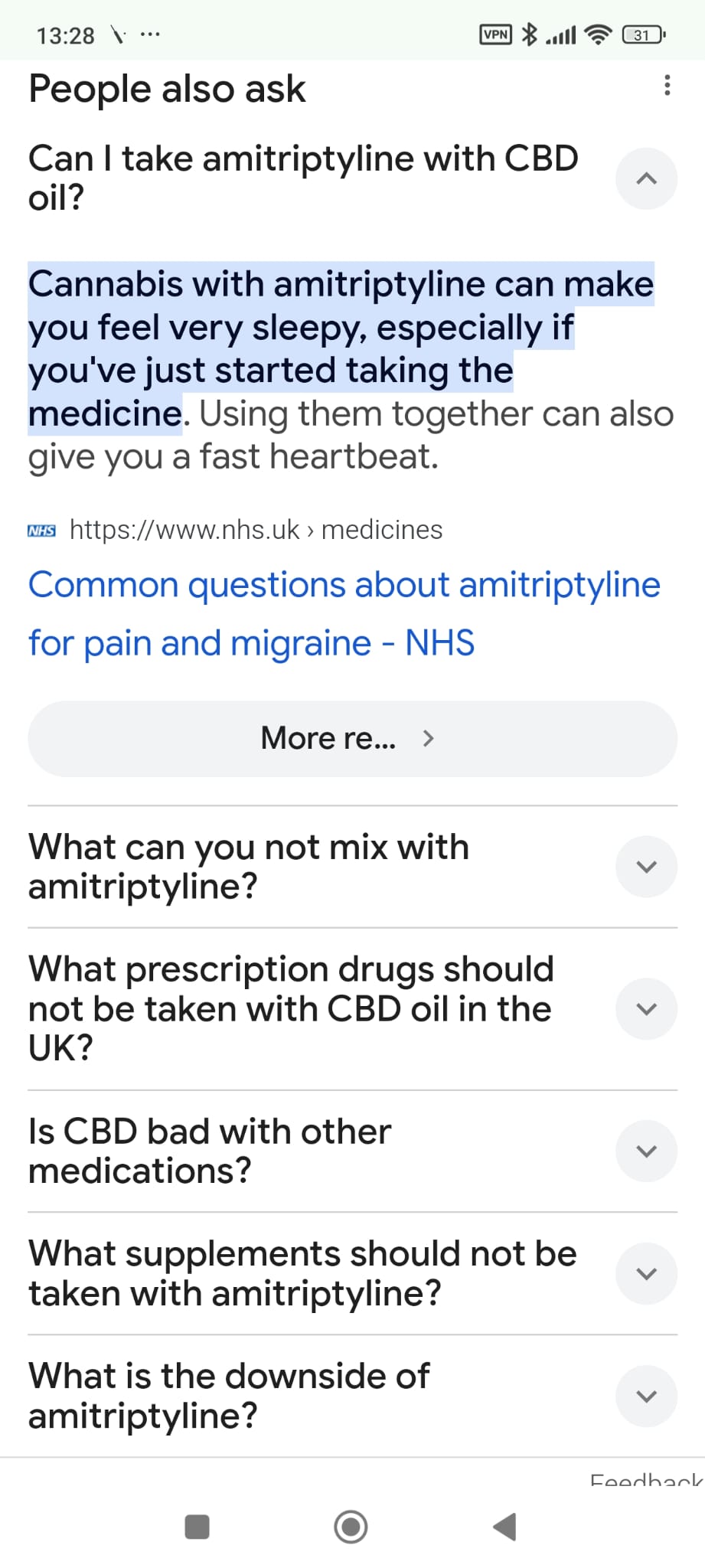This screenshot has height=1568, width=705.
Task: Tap the Wi-Fi status icon
Action: 598,34
